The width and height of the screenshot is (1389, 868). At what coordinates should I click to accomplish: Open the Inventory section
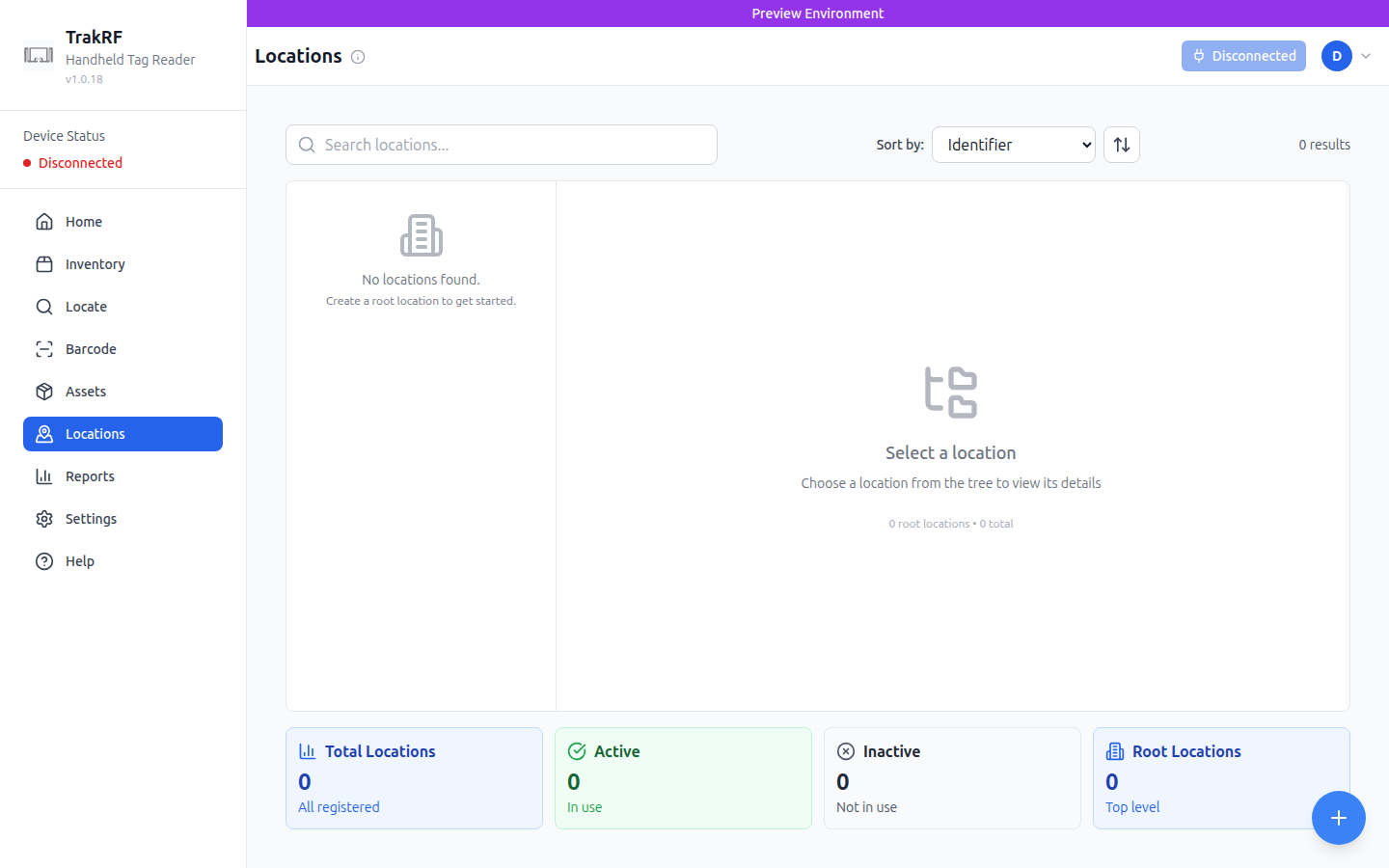94,263
